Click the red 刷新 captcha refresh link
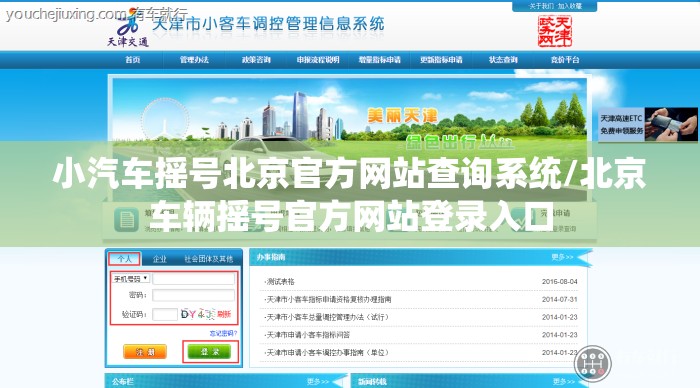Screen dimensions: 700x388 coord(224,314)
